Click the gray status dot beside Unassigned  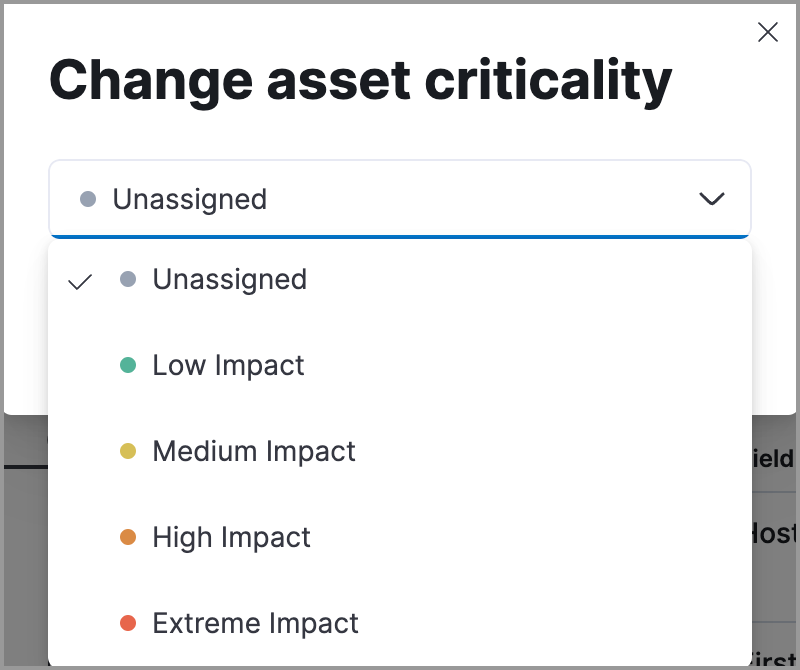click(128, 280)
